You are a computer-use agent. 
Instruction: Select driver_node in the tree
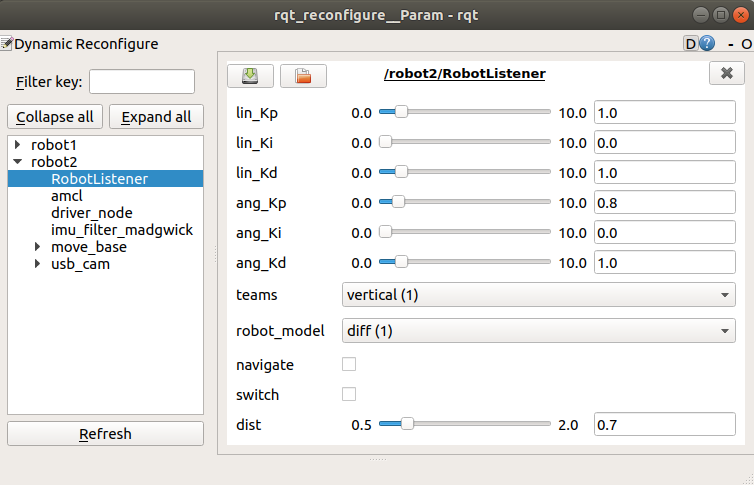click(92, 212)
